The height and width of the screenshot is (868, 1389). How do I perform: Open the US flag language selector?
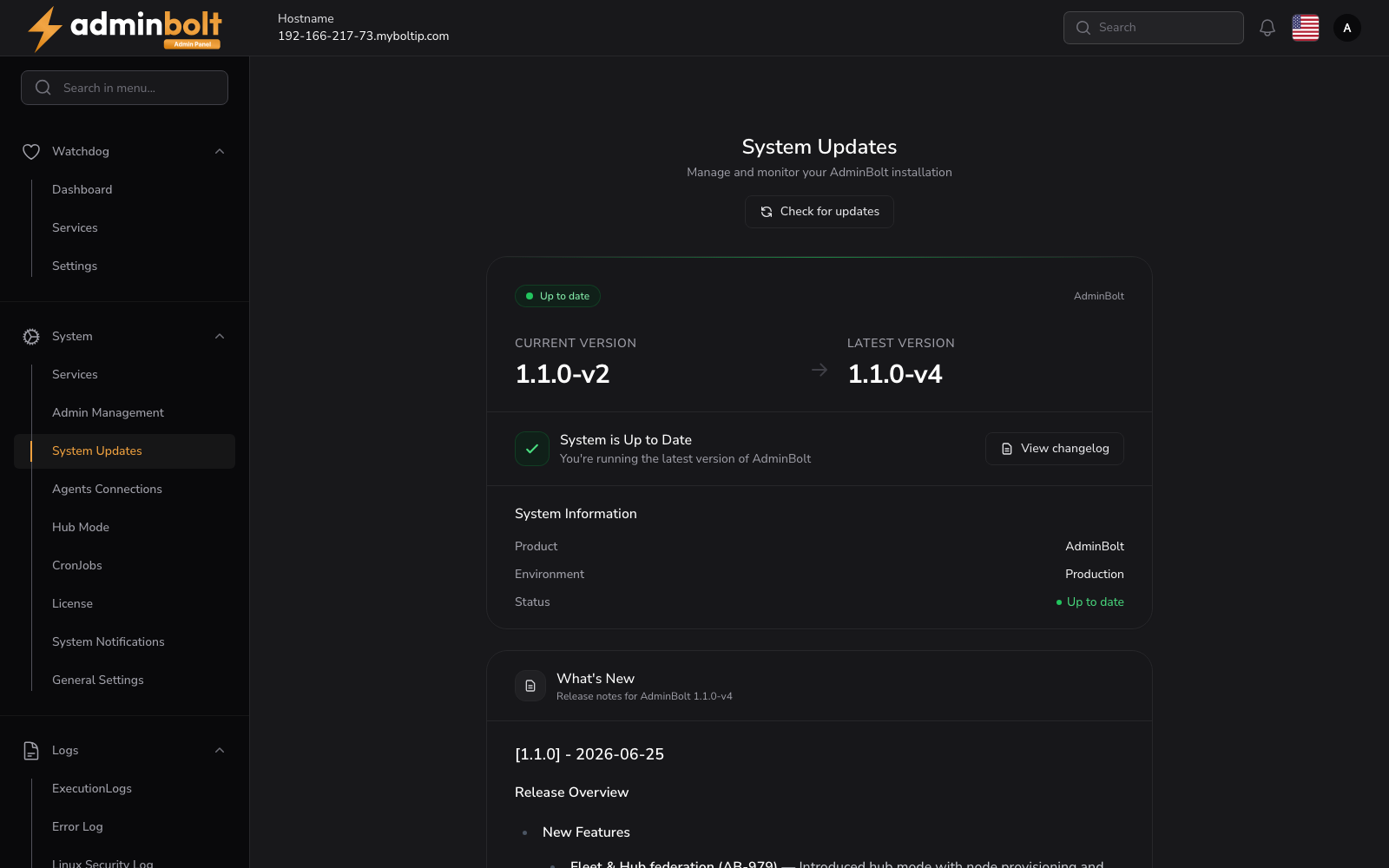[x=1306, y=28]
